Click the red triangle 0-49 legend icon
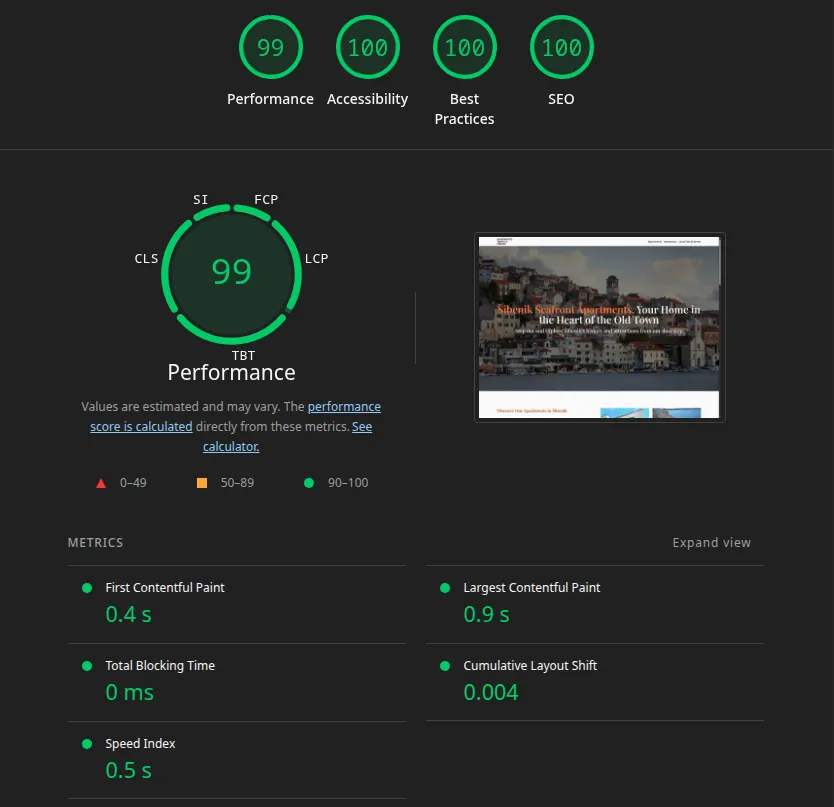This screenshot has width=834, height=807. (x=100, y=483)
